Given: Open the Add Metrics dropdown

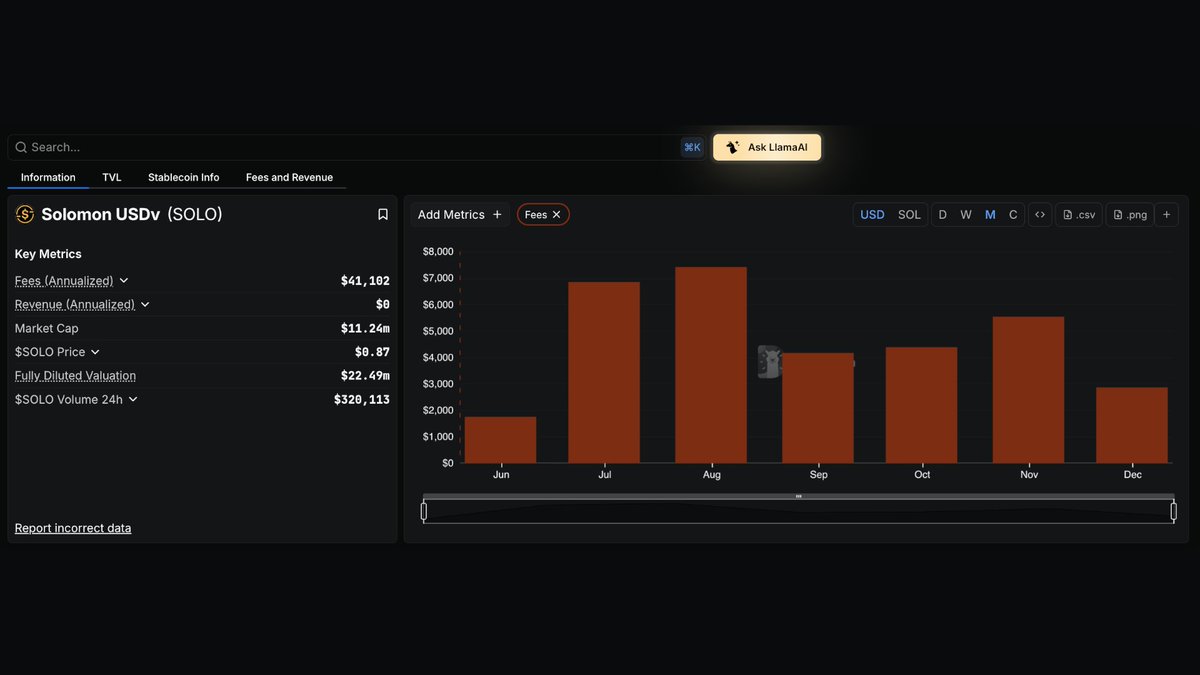Looking at the screenshot, I should tap(460, 215).
